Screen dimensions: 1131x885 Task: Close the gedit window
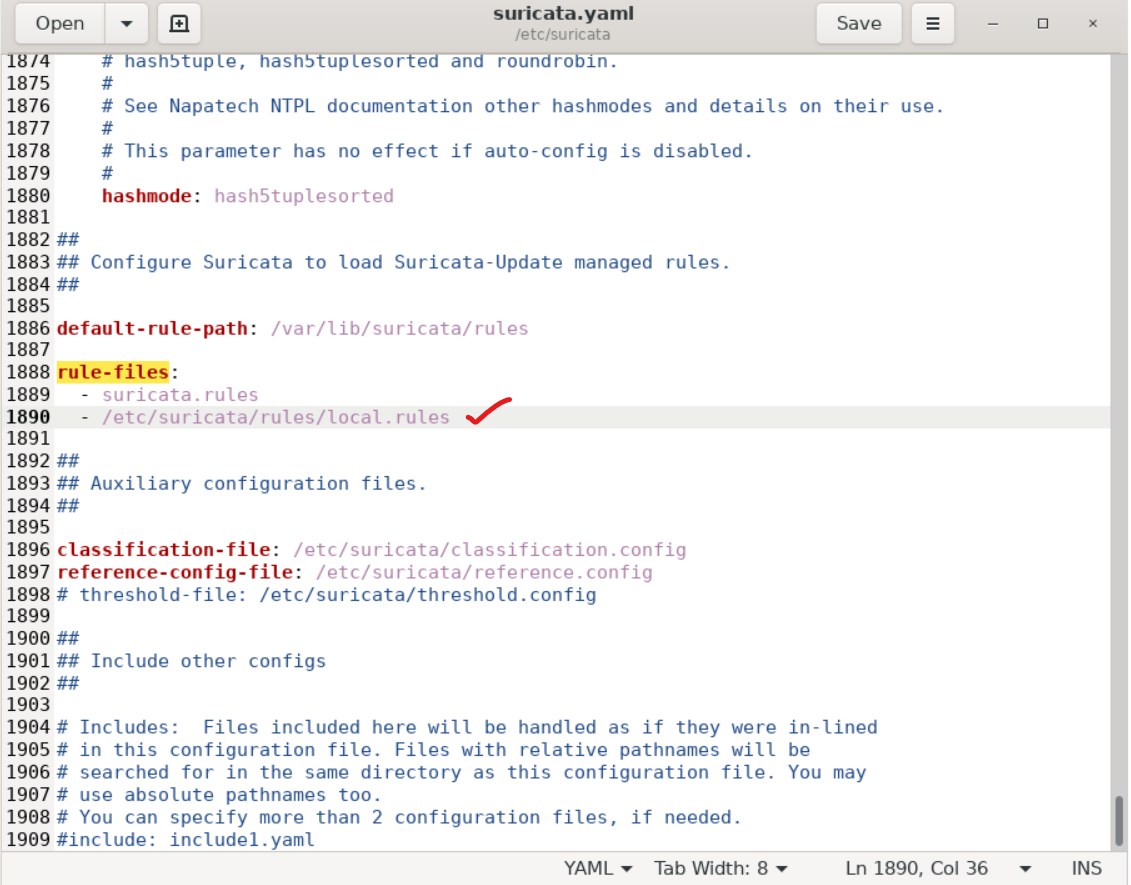(x=1093, y=24)
